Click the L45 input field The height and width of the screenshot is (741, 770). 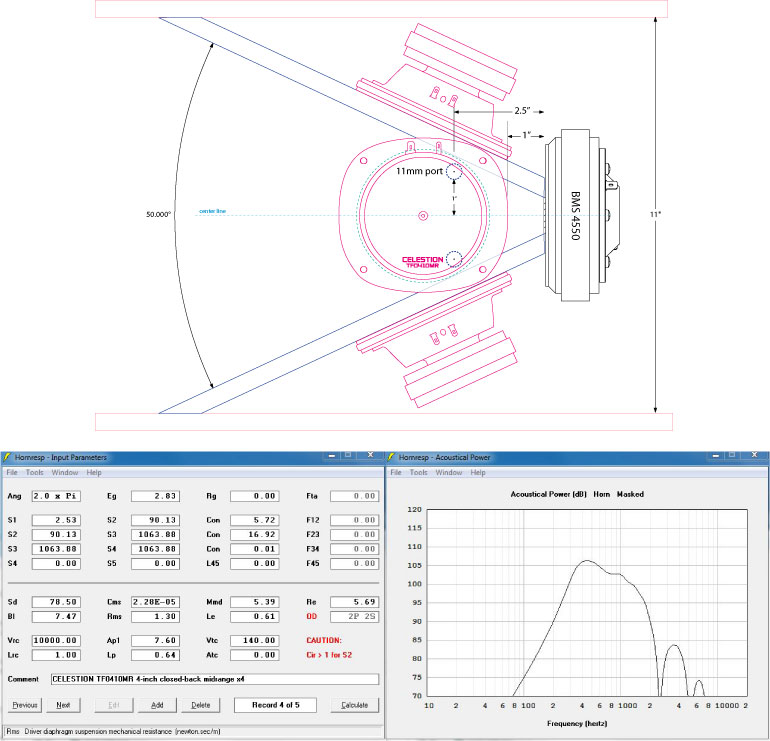(255, 563)
